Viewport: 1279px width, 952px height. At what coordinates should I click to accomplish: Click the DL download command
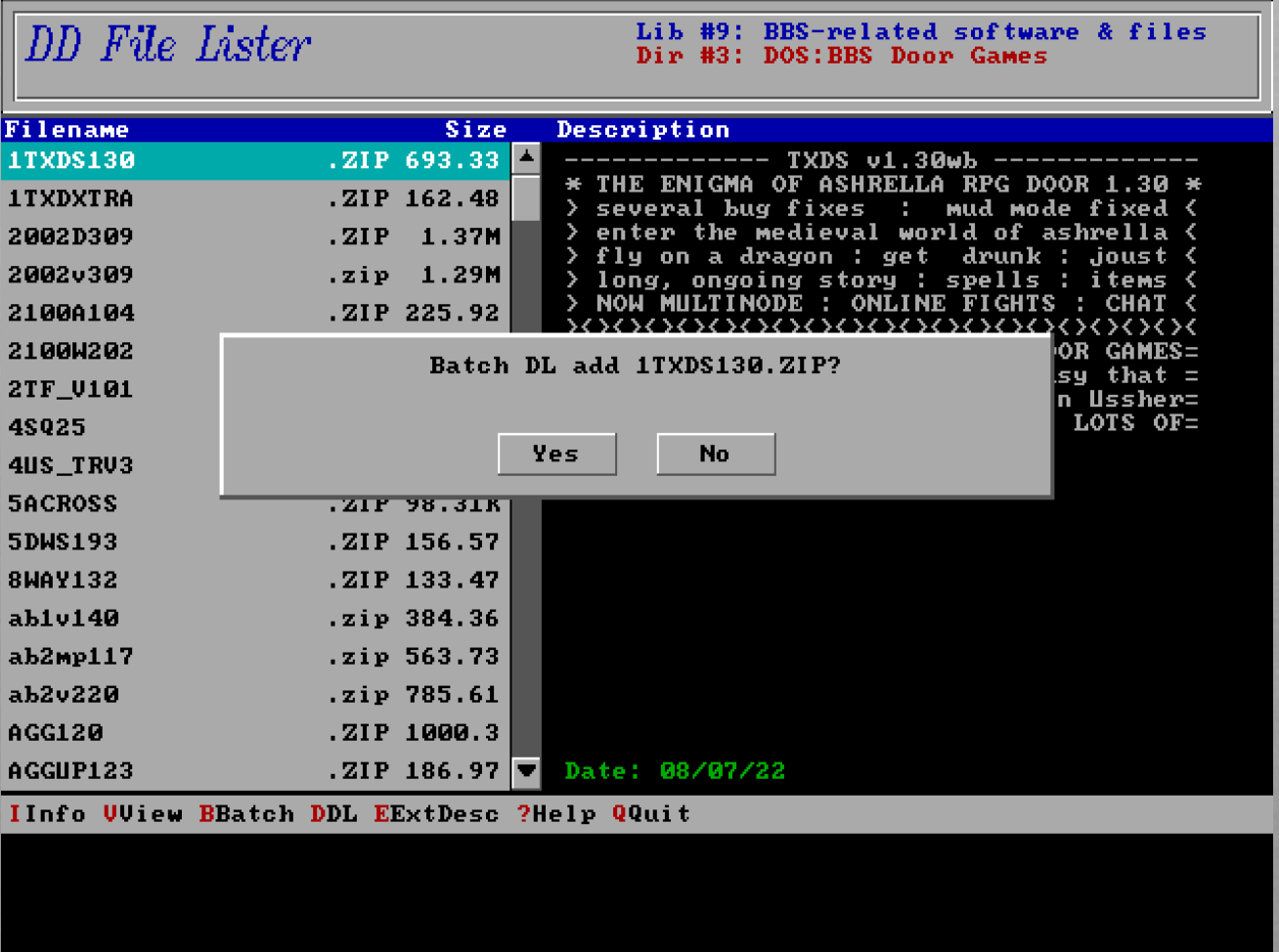(x=333, y=814)
